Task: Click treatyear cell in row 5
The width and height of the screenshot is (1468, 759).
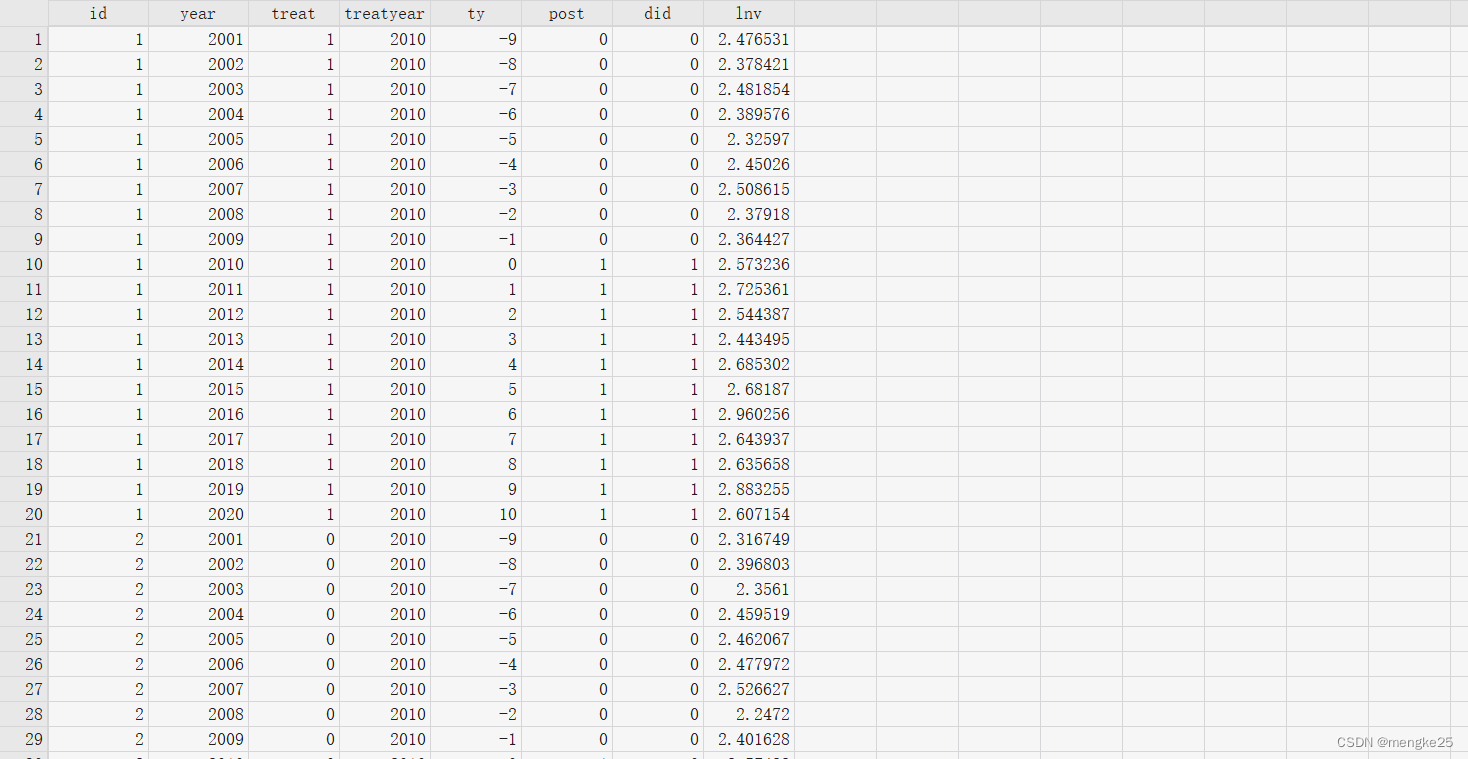Action: click(x=385, y=139)
